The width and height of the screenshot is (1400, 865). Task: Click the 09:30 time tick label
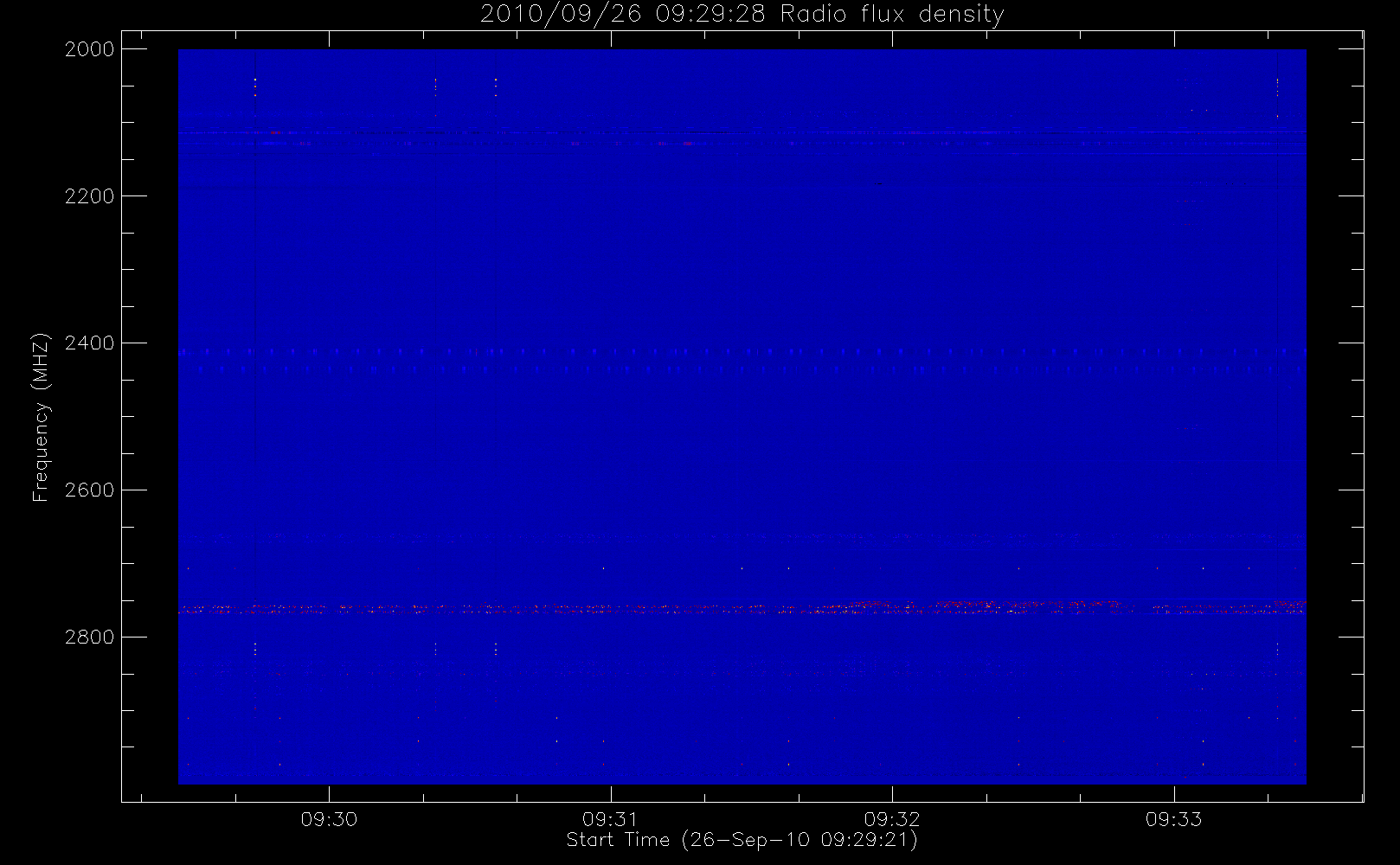329,819
